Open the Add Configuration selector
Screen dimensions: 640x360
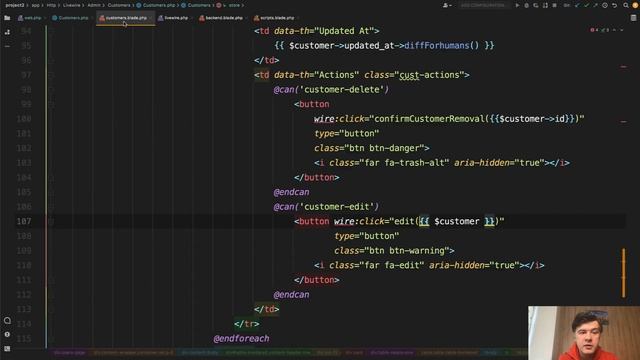tap(483, 5)
